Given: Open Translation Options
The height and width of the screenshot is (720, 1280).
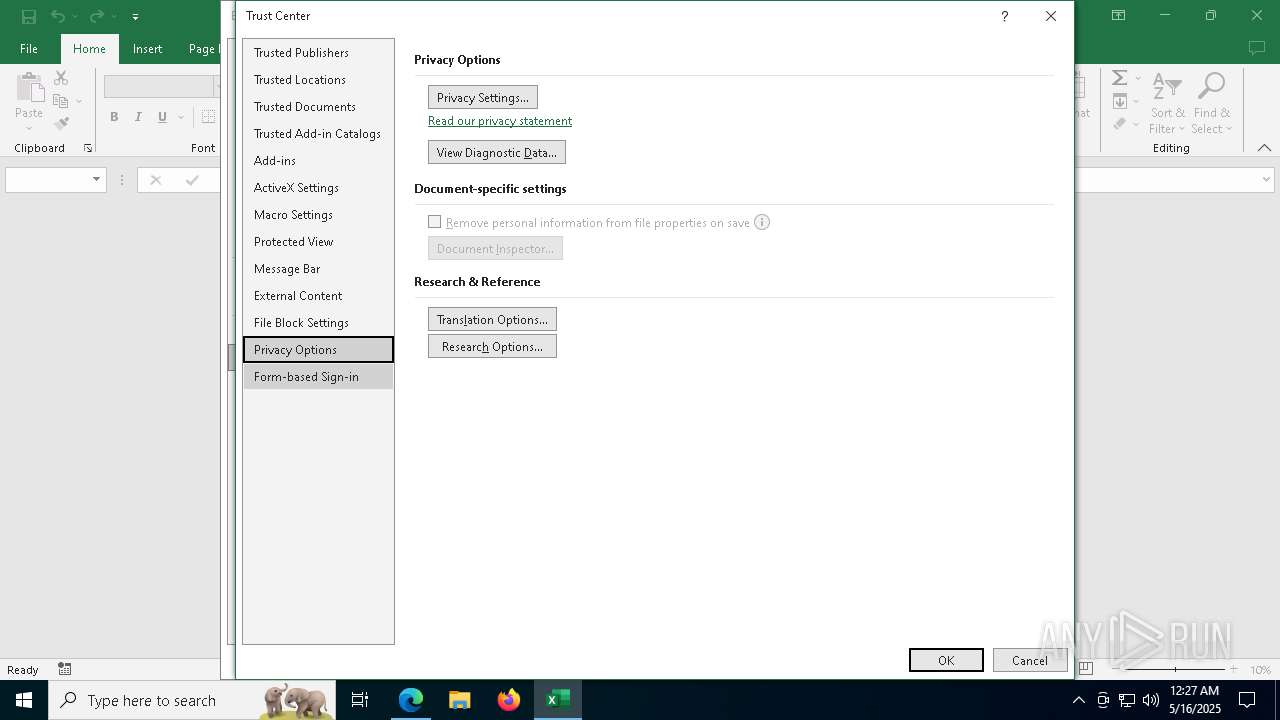Looking at the screenshot, I should coord(492,319).
